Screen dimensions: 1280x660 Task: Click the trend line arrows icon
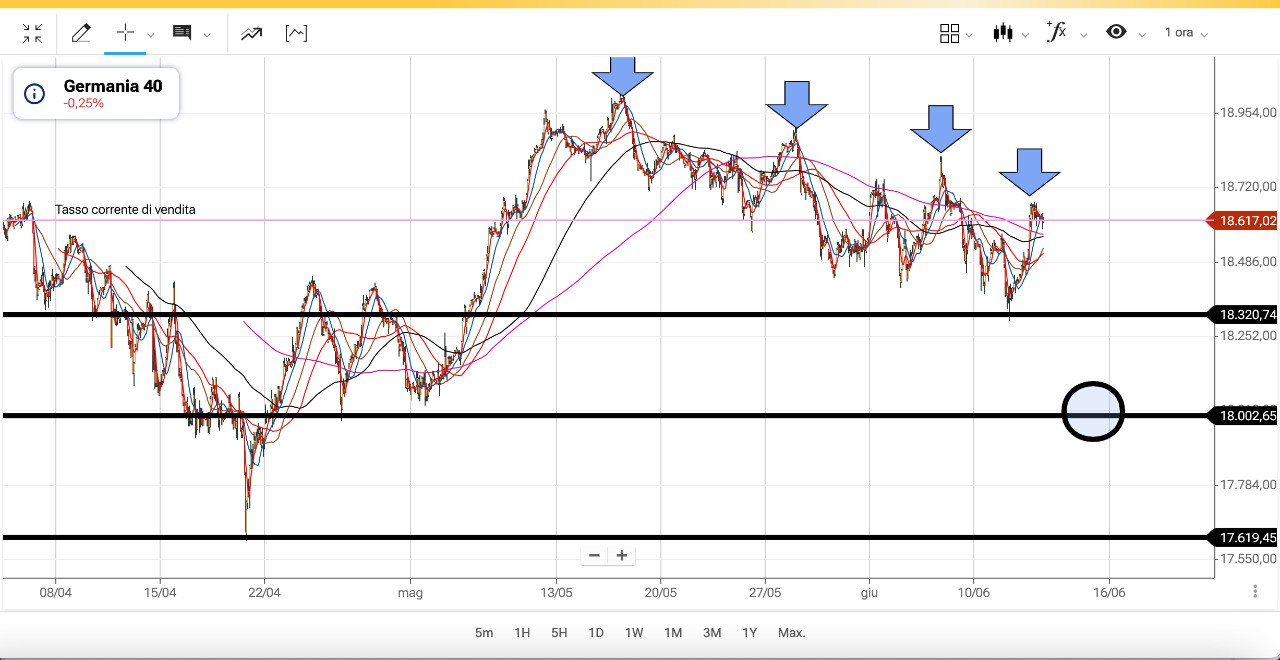point(251,33)
